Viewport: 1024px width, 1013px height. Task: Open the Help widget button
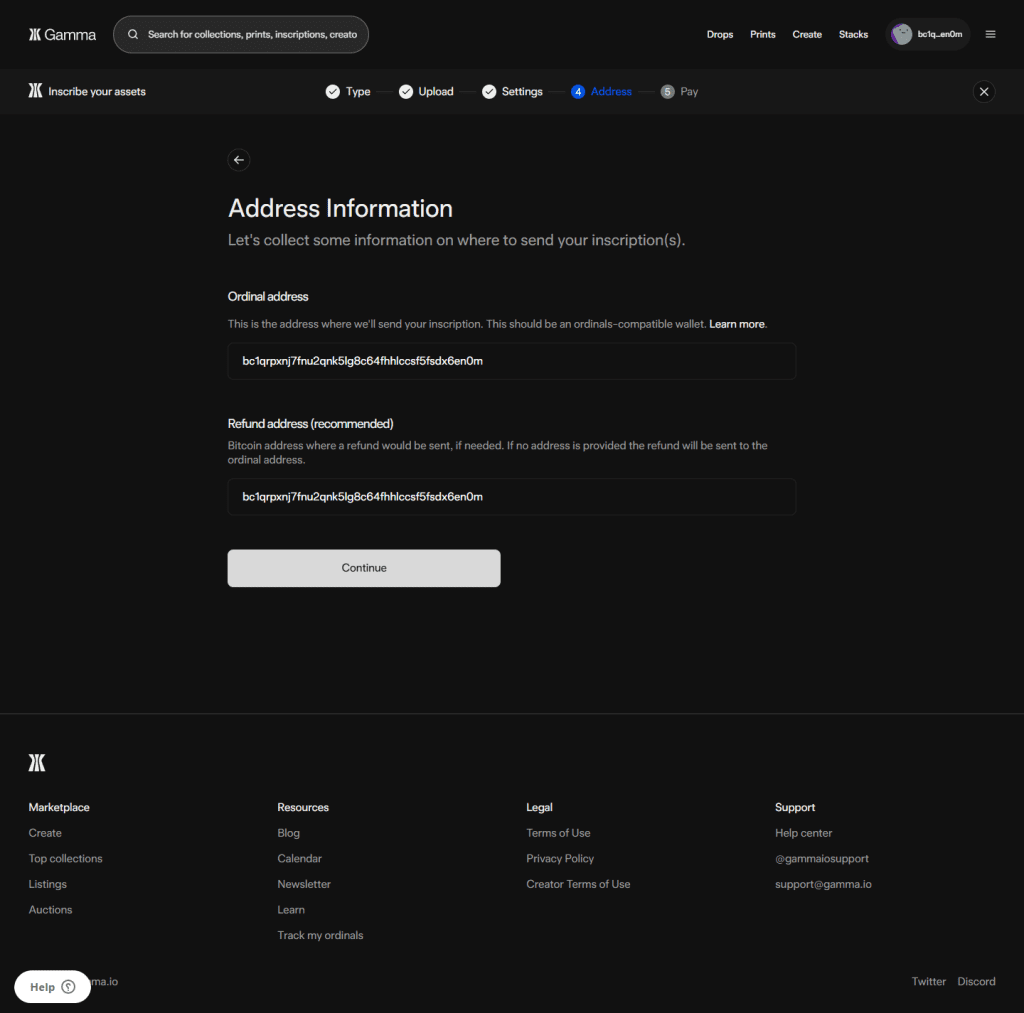(52, 987)
